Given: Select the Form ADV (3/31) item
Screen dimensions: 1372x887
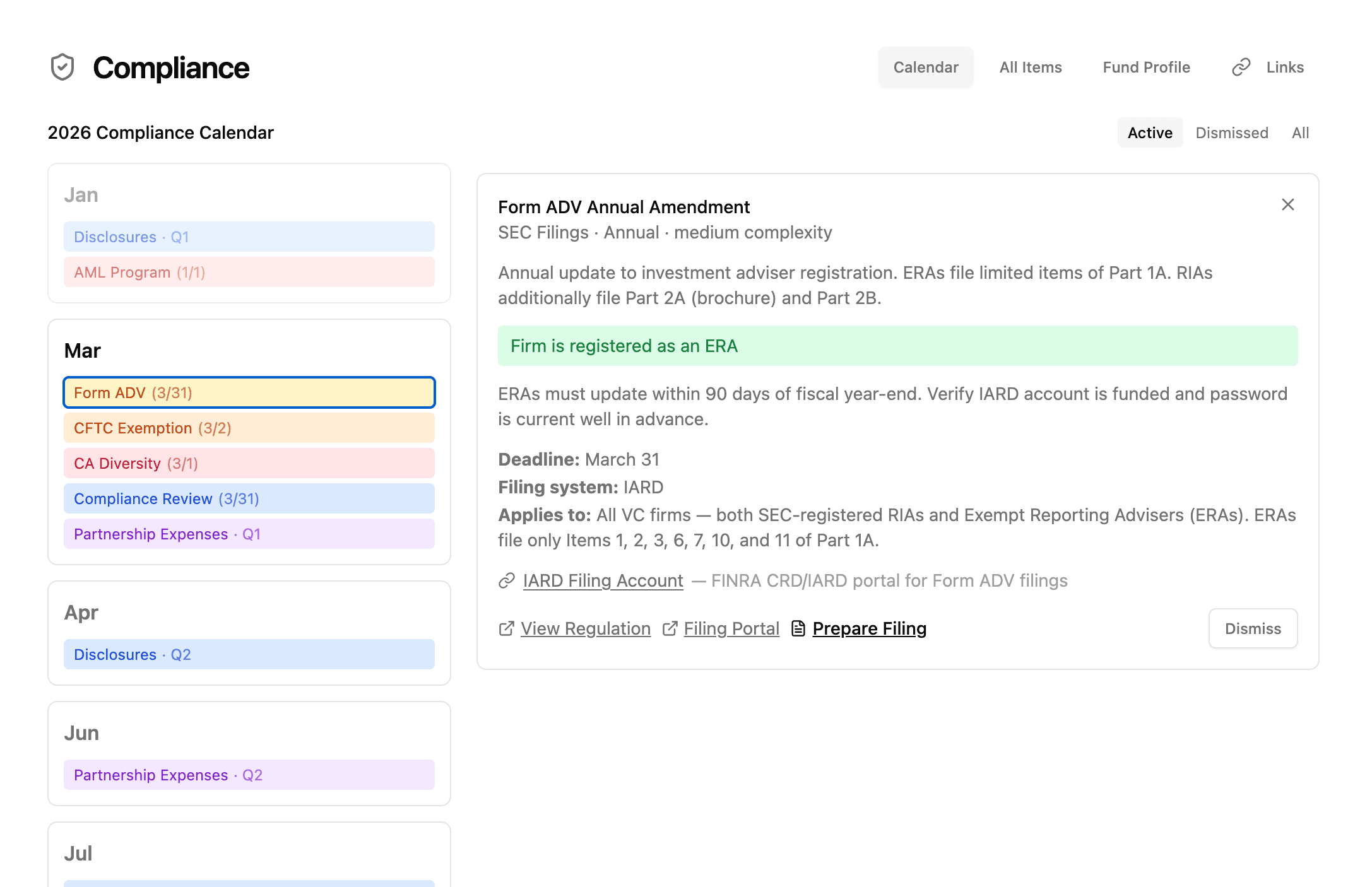Looking at the screenshot, I should tap(249, 392).
